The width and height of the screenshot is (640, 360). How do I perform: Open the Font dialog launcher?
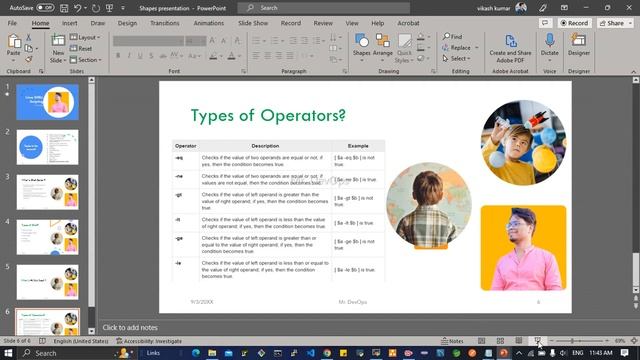244,71
